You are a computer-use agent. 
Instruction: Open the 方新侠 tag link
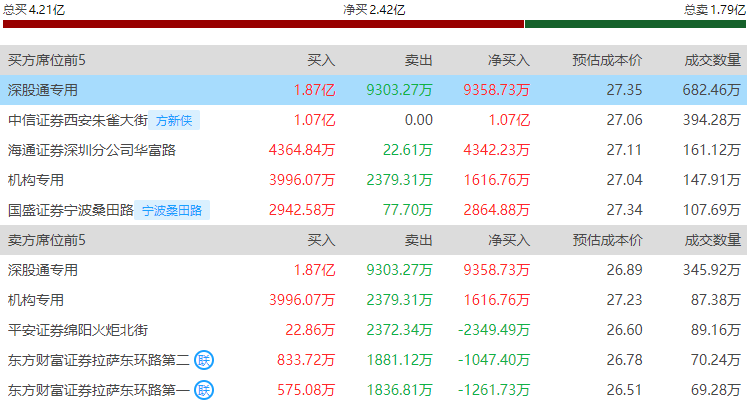[174, 120]
